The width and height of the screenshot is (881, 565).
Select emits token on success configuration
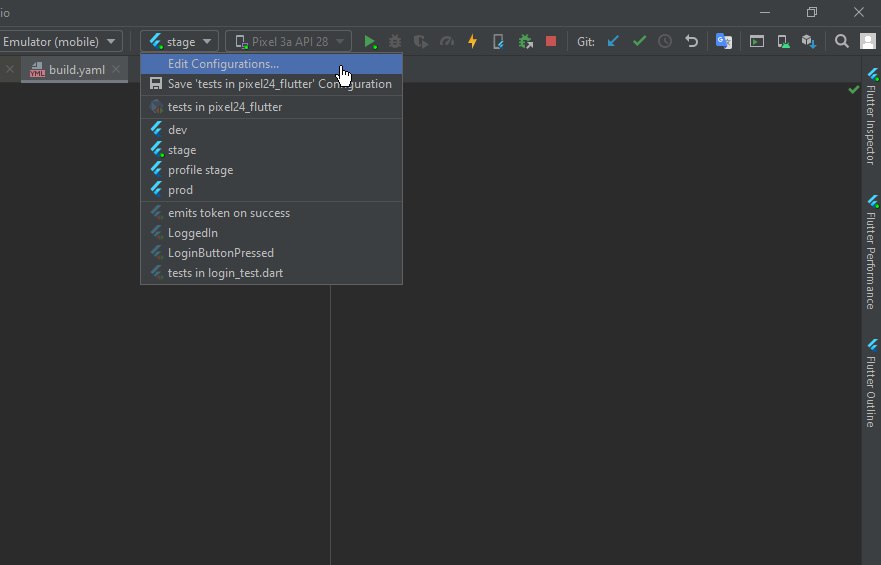pyautogui.click(x=271, y=213)
